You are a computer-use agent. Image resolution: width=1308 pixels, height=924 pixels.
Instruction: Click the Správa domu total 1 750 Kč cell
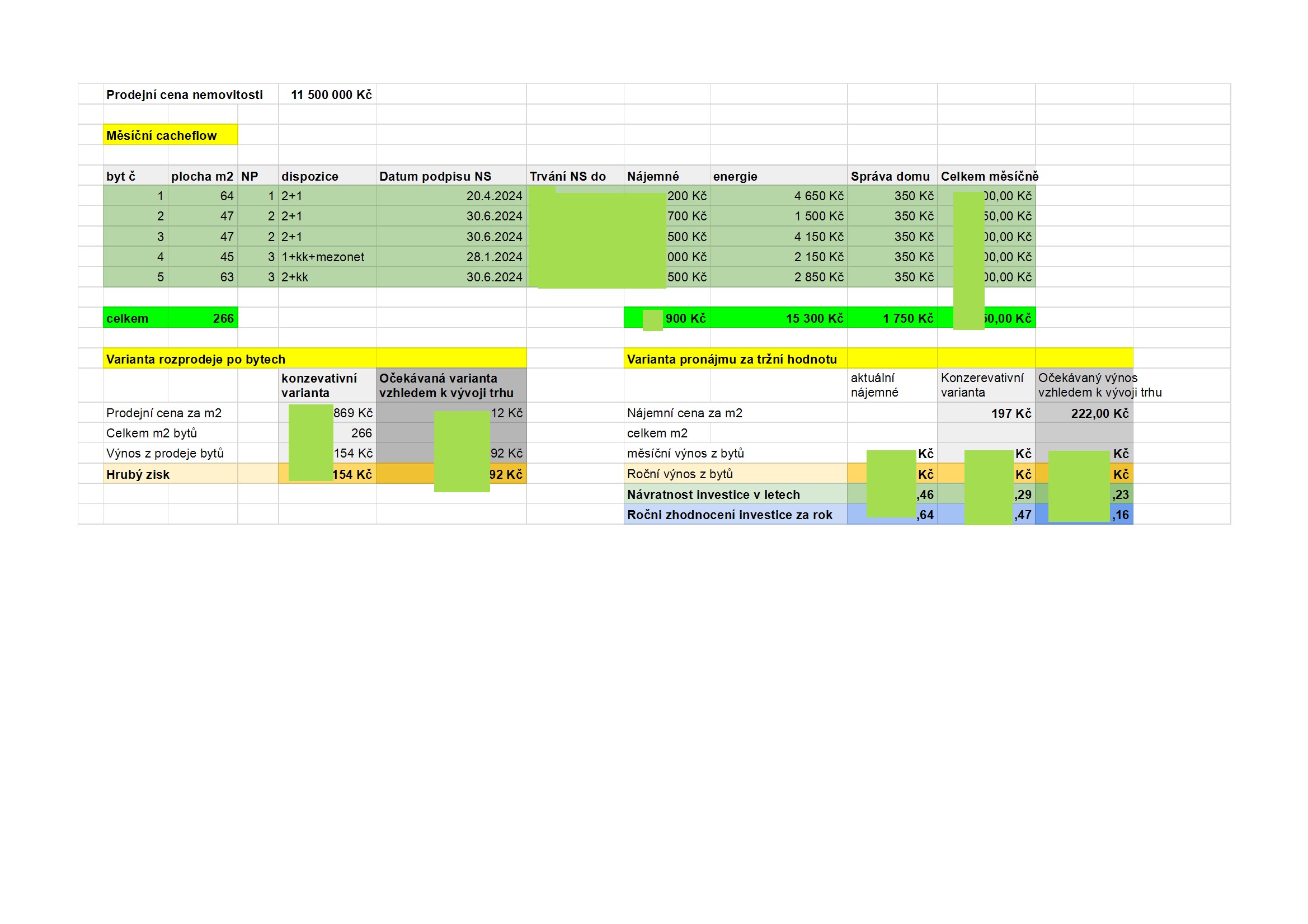click(x=893, y=318)
